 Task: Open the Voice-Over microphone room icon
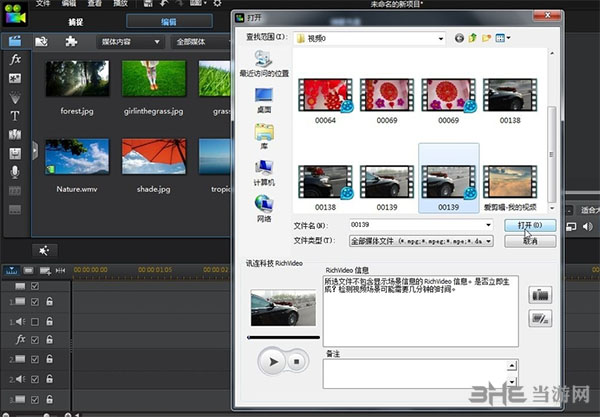coord(15,172)
